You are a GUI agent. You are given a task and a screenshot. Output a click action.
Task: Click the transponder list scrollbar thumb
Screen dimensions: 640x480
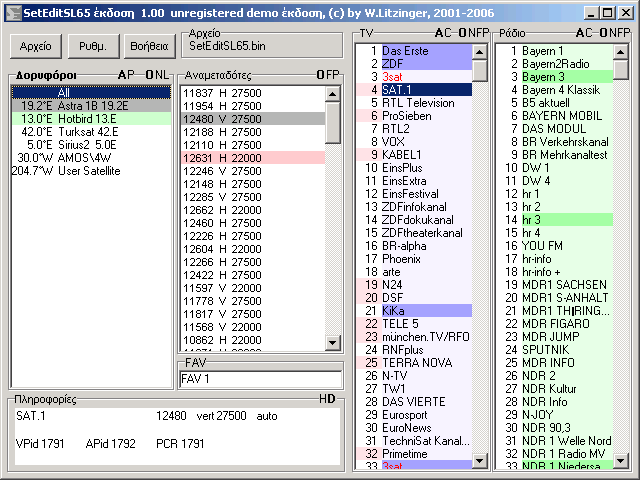[333, 122]
